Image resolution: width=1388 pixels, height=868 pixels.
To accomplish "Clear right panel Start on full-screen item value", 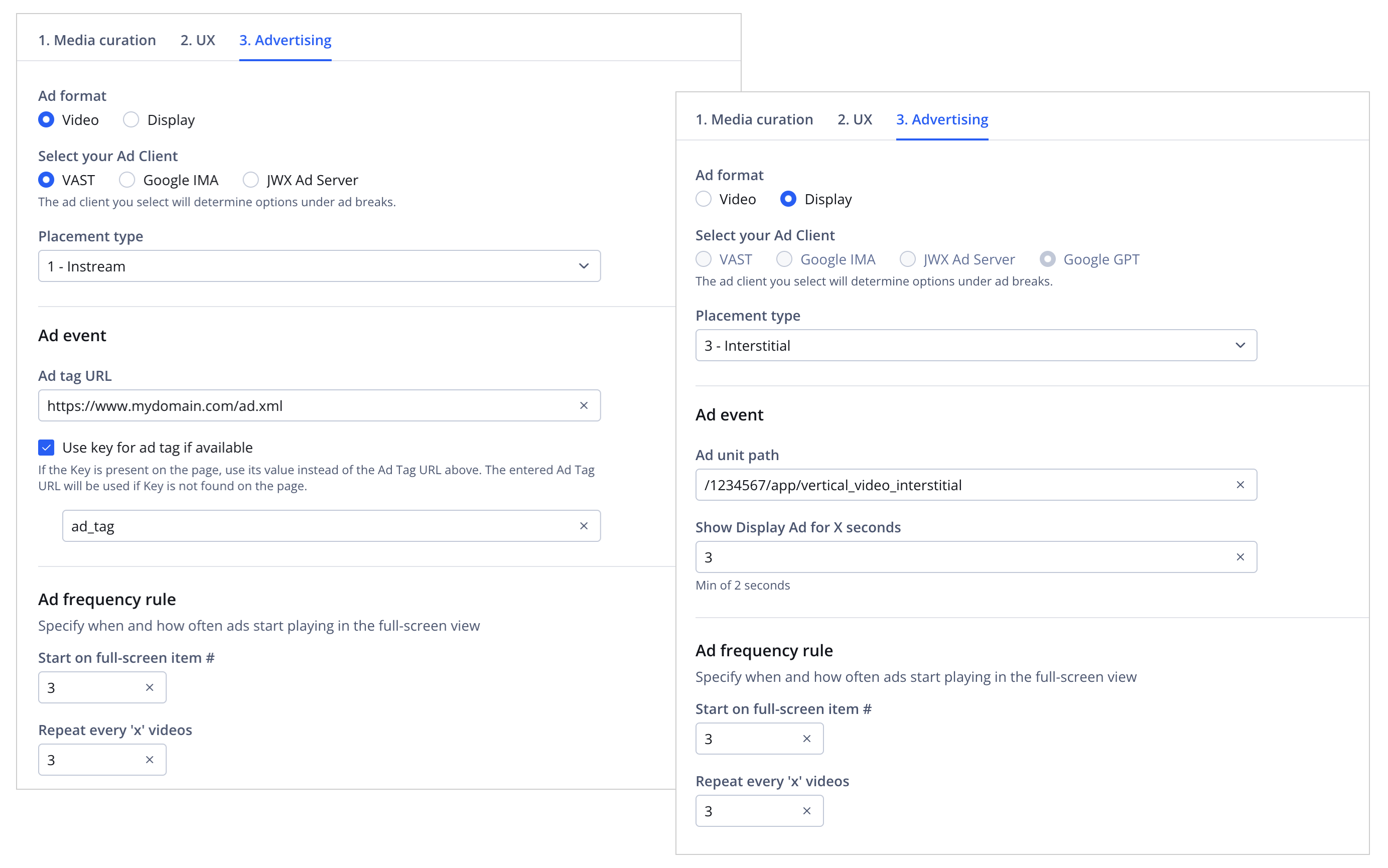I will 806,739.
